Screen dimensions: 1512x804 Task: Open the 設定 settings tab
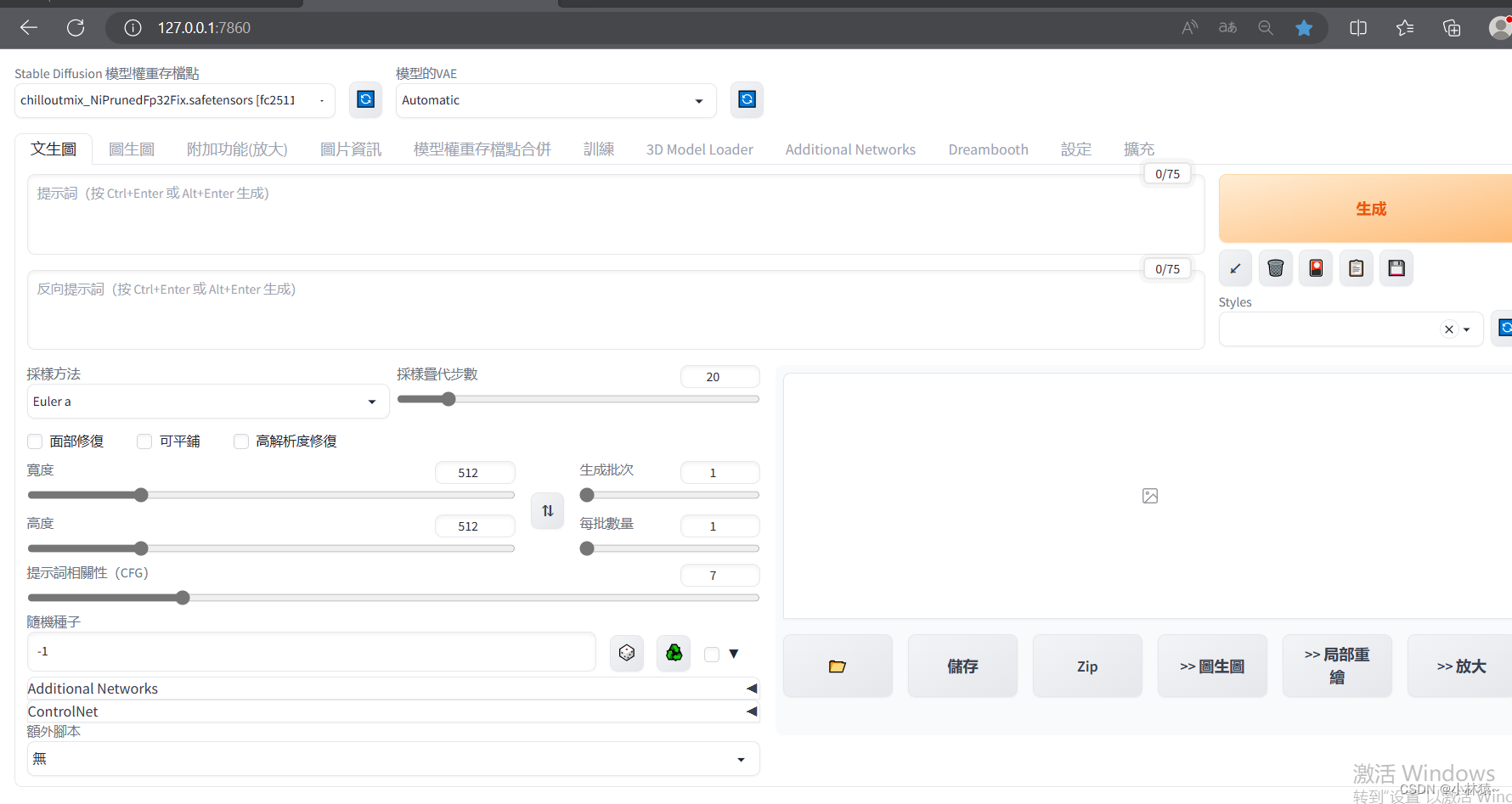pos(1076,149)
